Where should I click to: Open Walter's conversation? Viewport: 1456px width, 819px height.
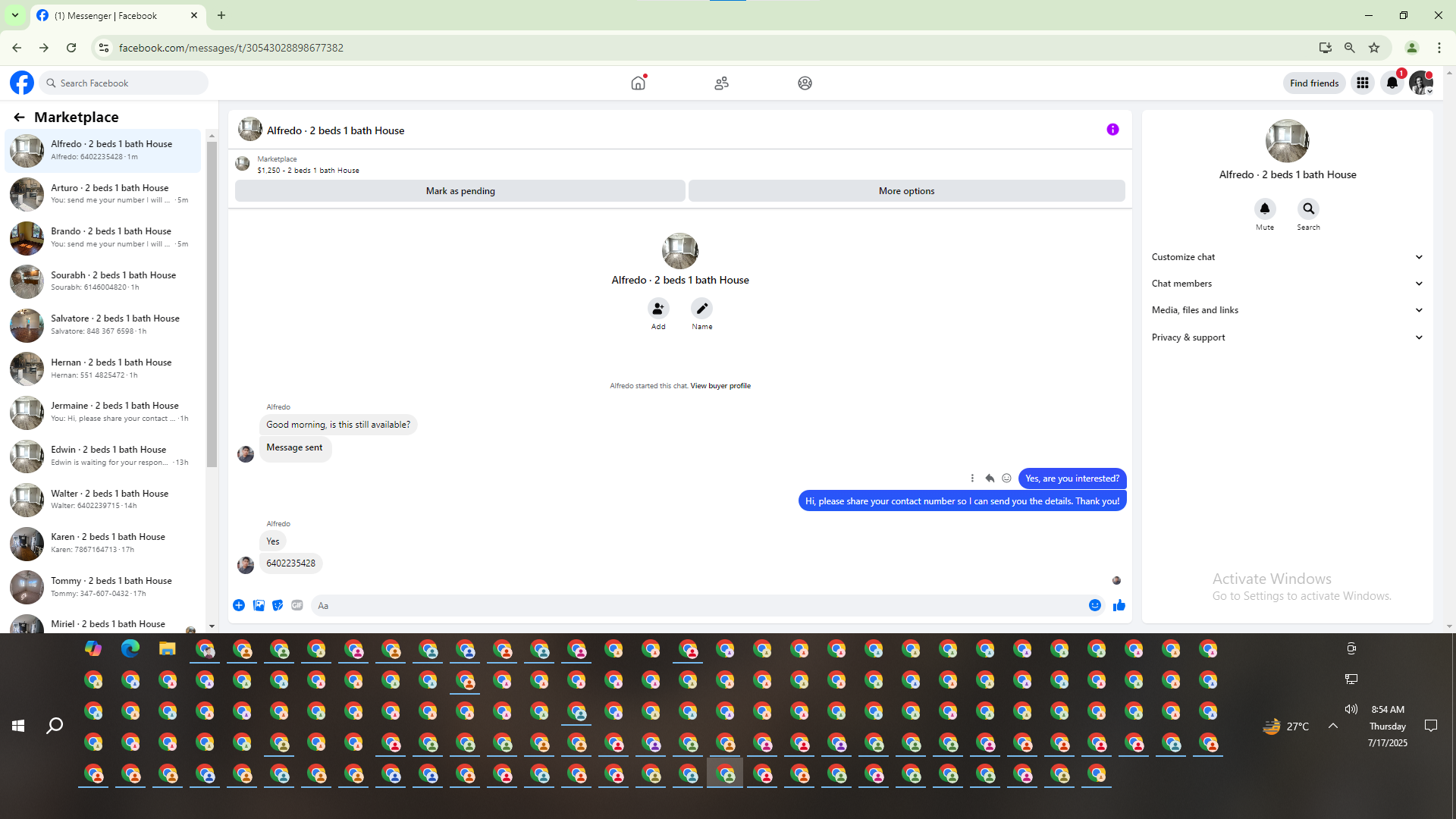(x=103, y=500)
